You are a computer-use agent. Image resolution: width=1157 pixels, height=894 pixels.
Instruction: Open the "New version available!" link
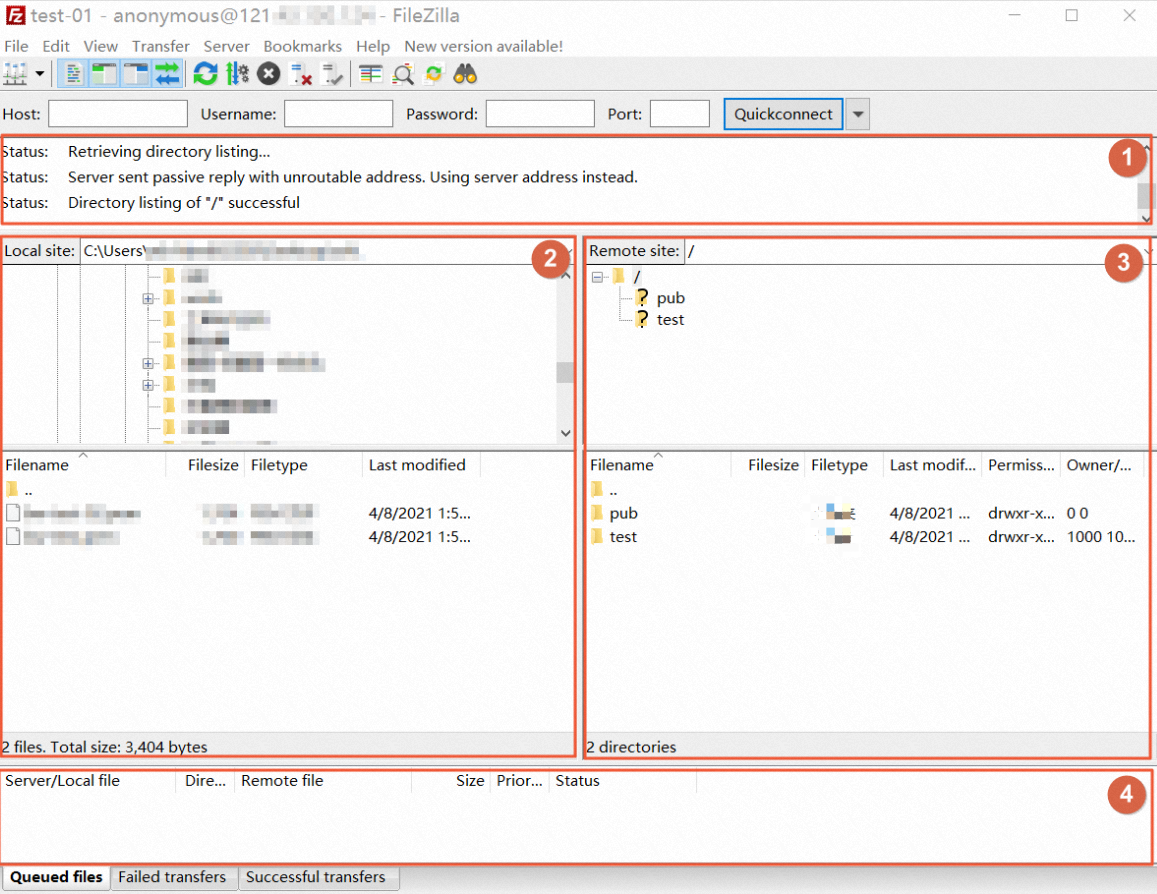point(483,46)
